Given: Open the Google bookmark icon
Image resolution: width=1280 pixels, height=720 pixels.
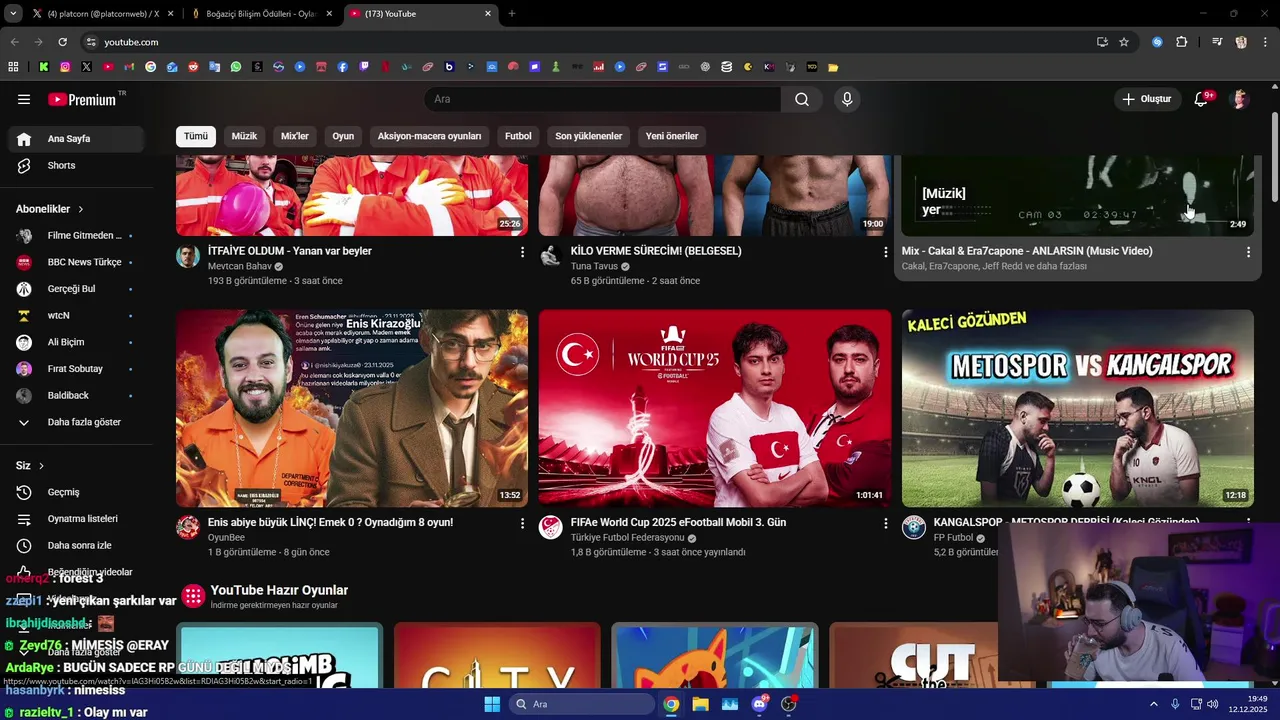Looking at the screenshot, I should (x=151, y=67).
